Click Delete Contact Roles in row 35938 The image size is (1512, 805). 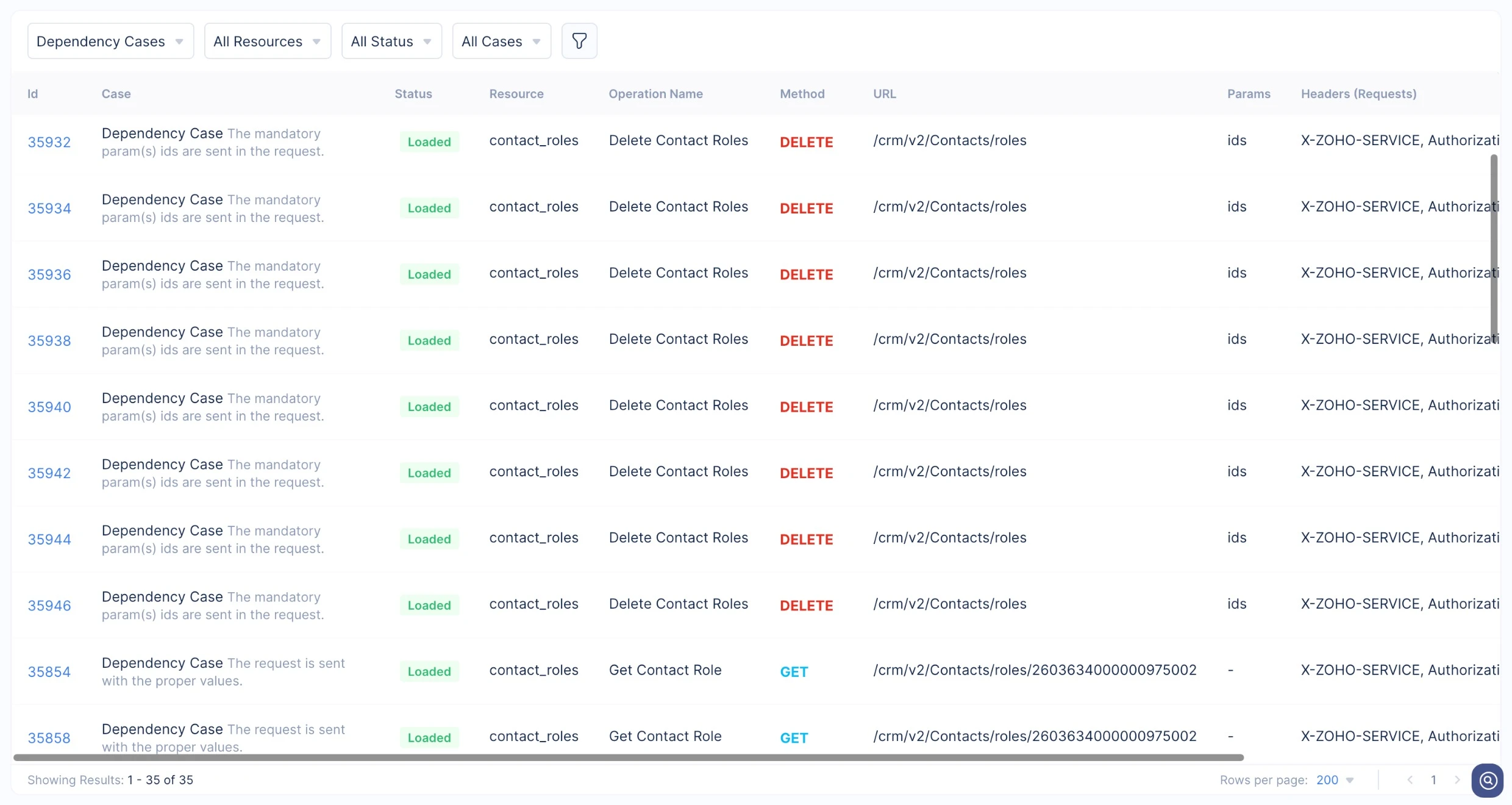pyautogui.click(x=678, y=339)
